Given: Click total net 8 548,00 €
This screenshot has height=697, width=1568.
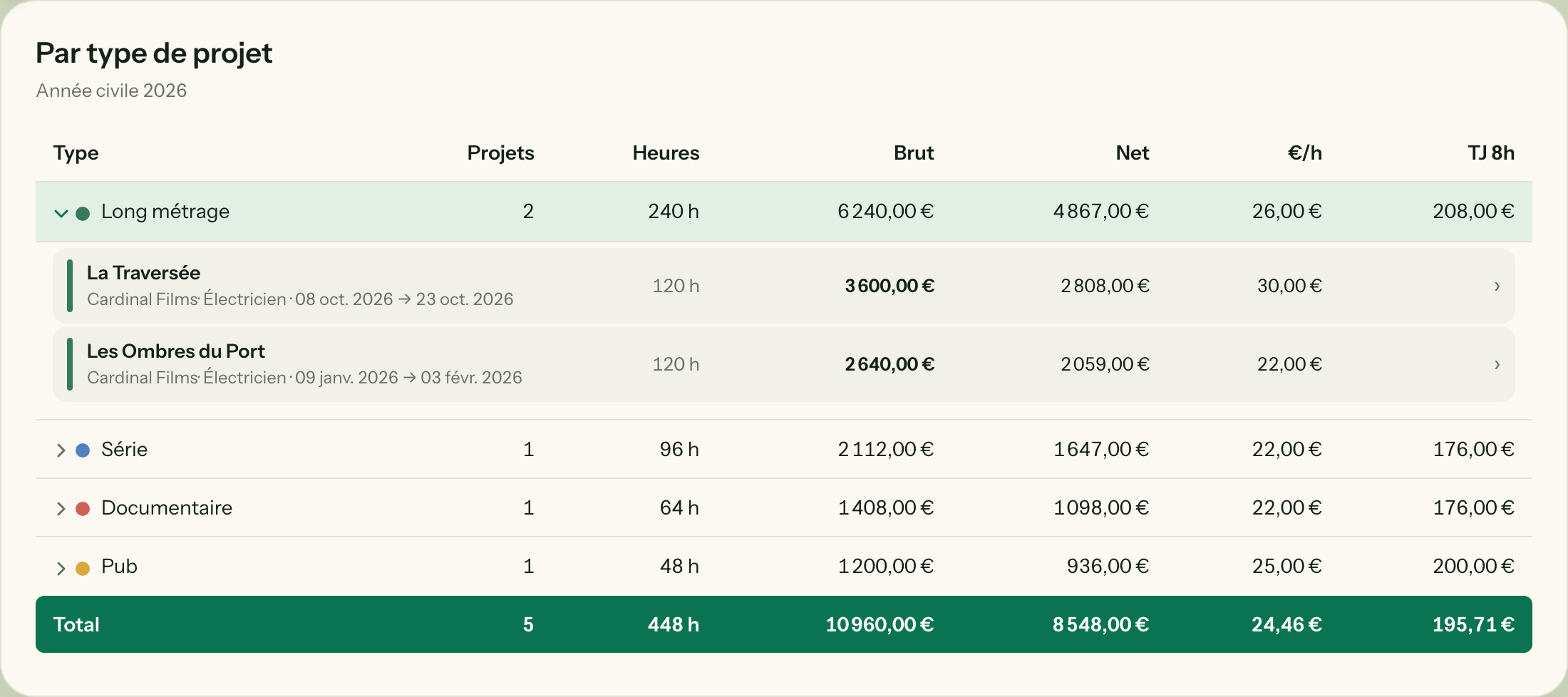Looking at the screenshot, I should 1101,624.
